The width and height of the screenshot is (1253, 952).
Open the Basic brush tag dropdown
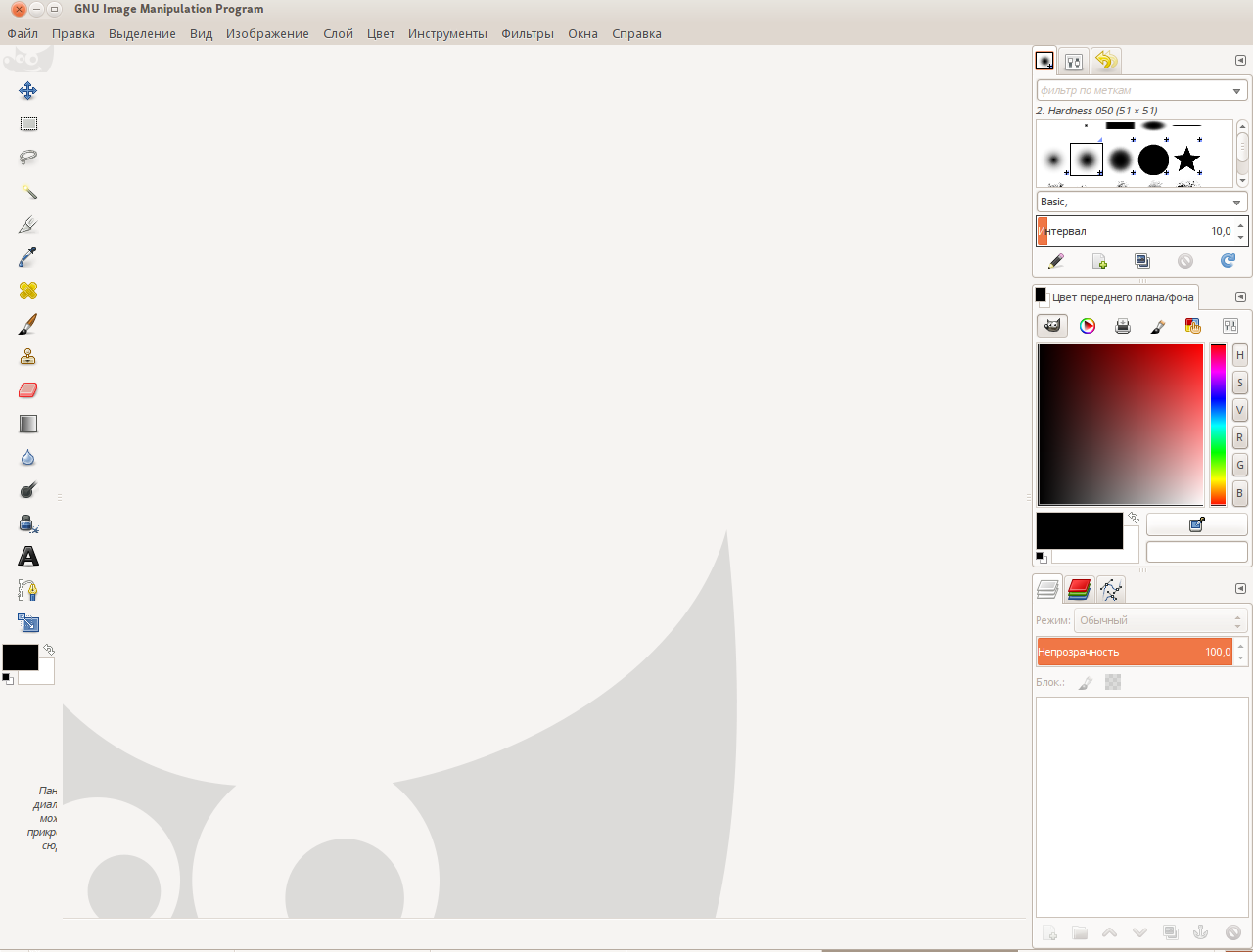click(x=1142, y=202)
